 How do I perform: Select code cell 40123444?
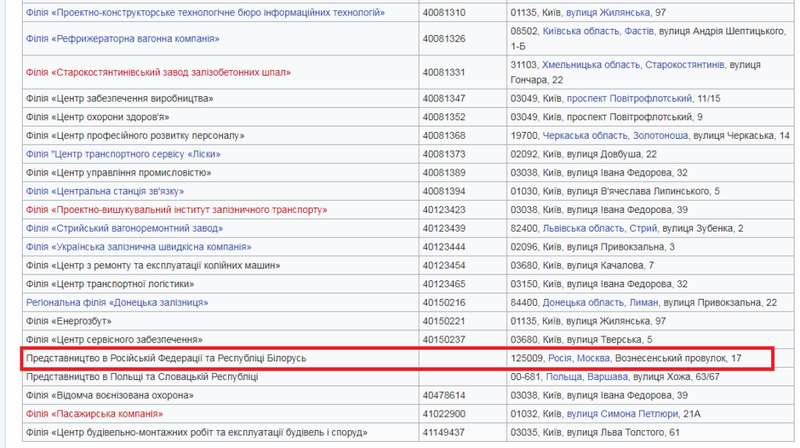[x=444, y=246]
